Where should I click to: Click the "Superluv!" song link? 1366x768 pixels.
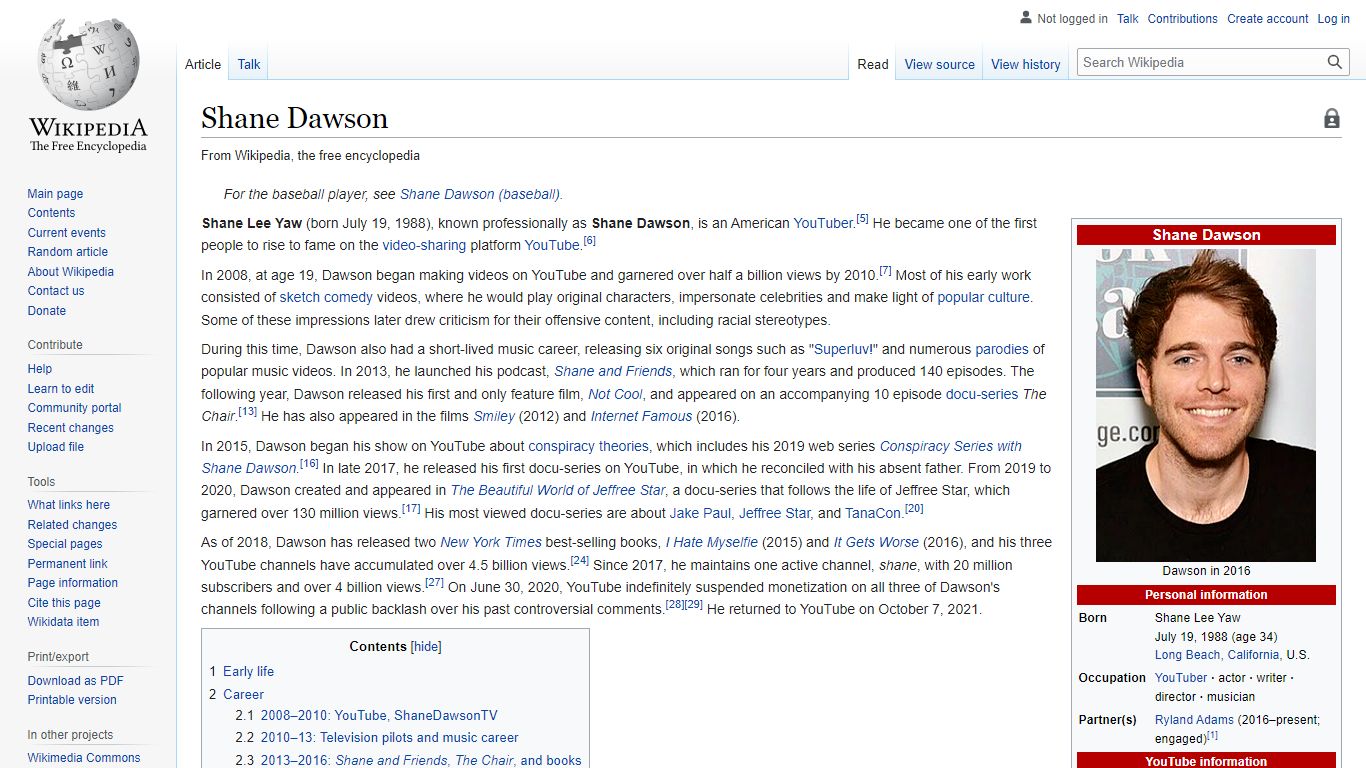[x=842, y=349]
